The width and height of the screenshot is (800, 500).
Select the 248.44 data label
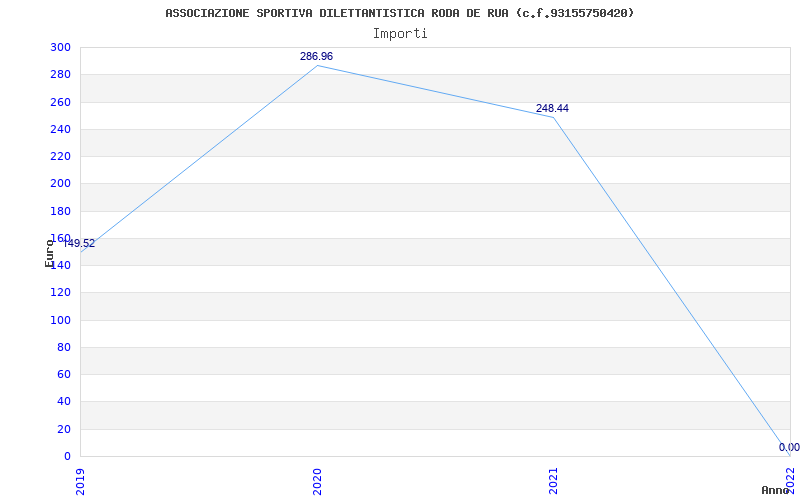552,109
